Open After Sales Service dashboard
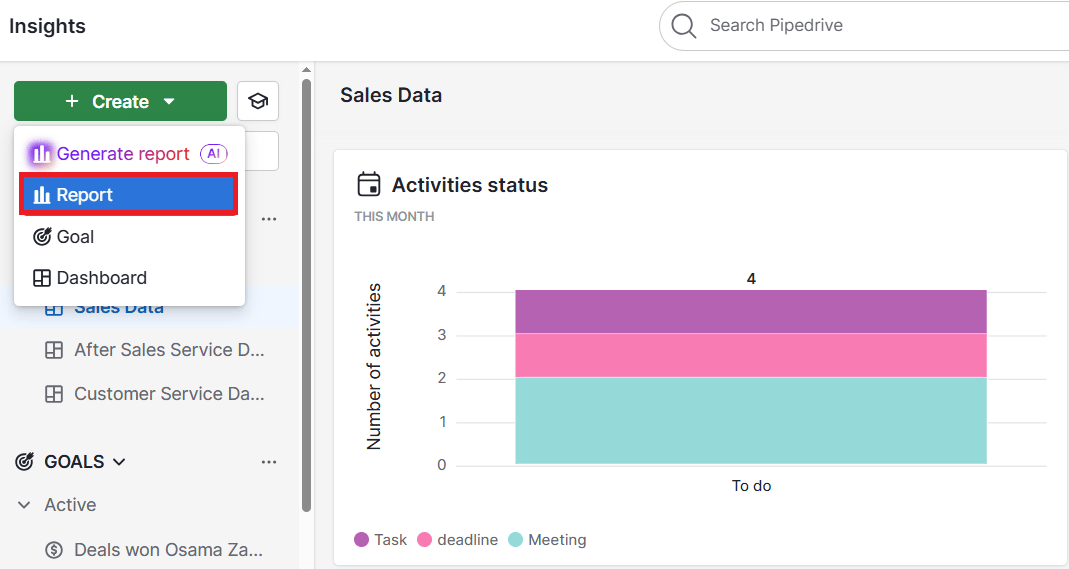The width and height of the screenshot is (1069, 569). pos(169,350)
